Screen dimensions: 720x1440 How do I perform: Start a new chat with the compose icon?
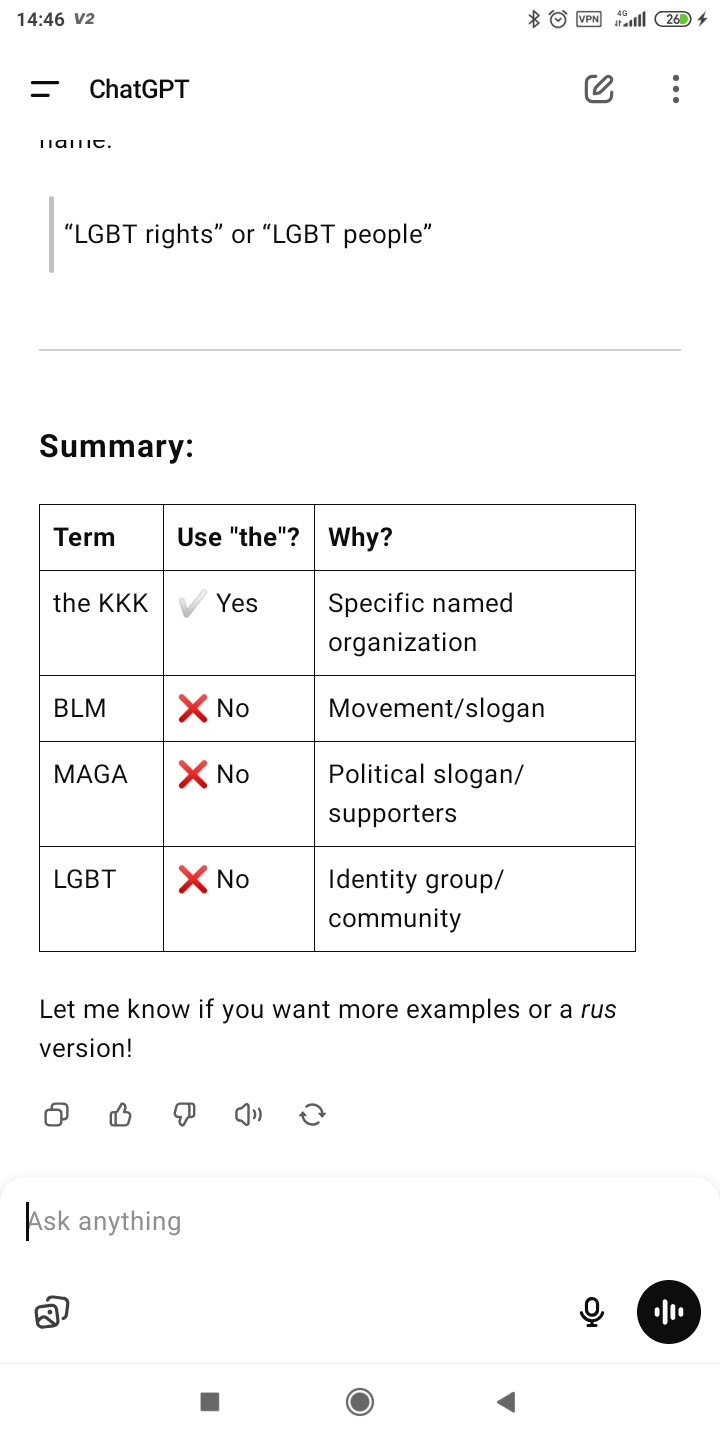tap(598, 89)
